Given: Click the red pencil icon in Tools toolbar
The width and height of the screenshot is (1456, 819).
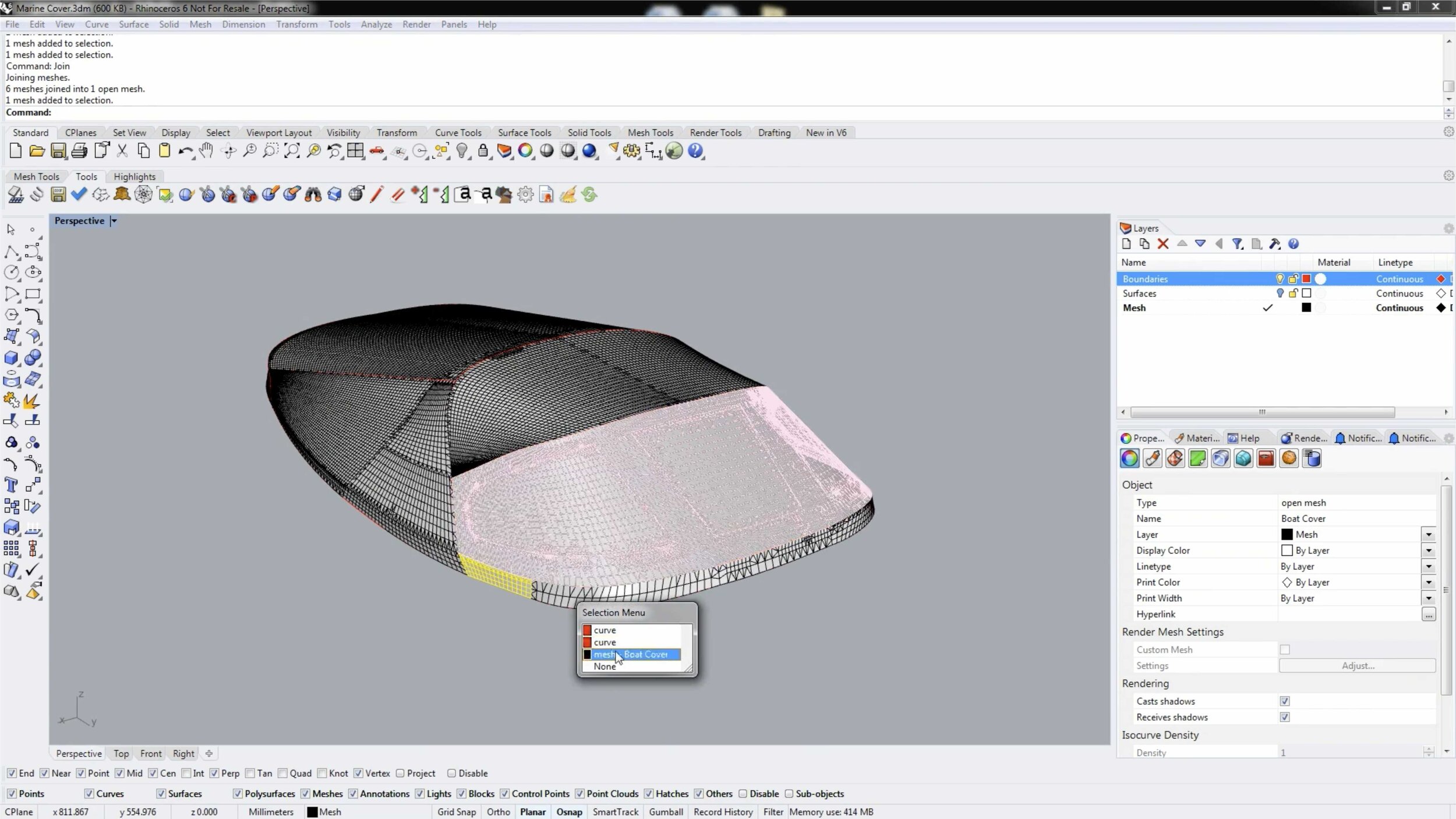Looking at the screenshot, I should click(377, 195).
